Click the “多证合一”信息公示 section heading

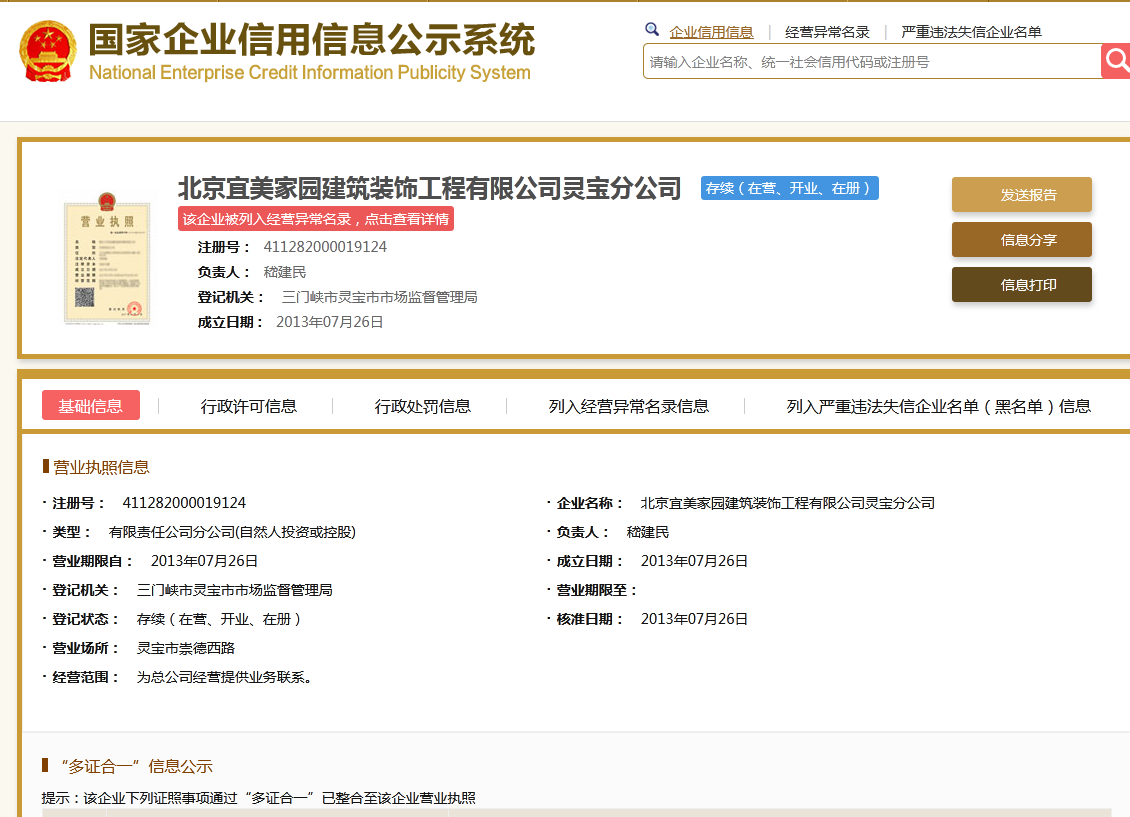click(137, 767)
